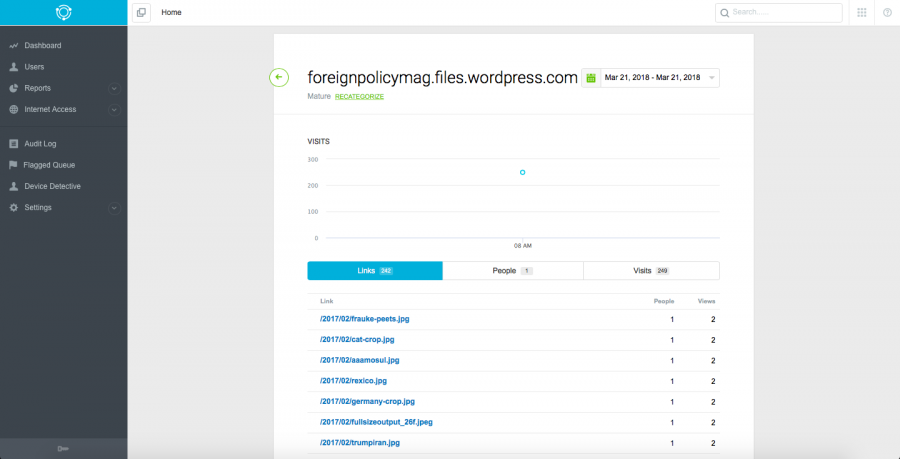Click in the Search field
The width and height of the screenshot is (900, 459).
pos(778,13)
